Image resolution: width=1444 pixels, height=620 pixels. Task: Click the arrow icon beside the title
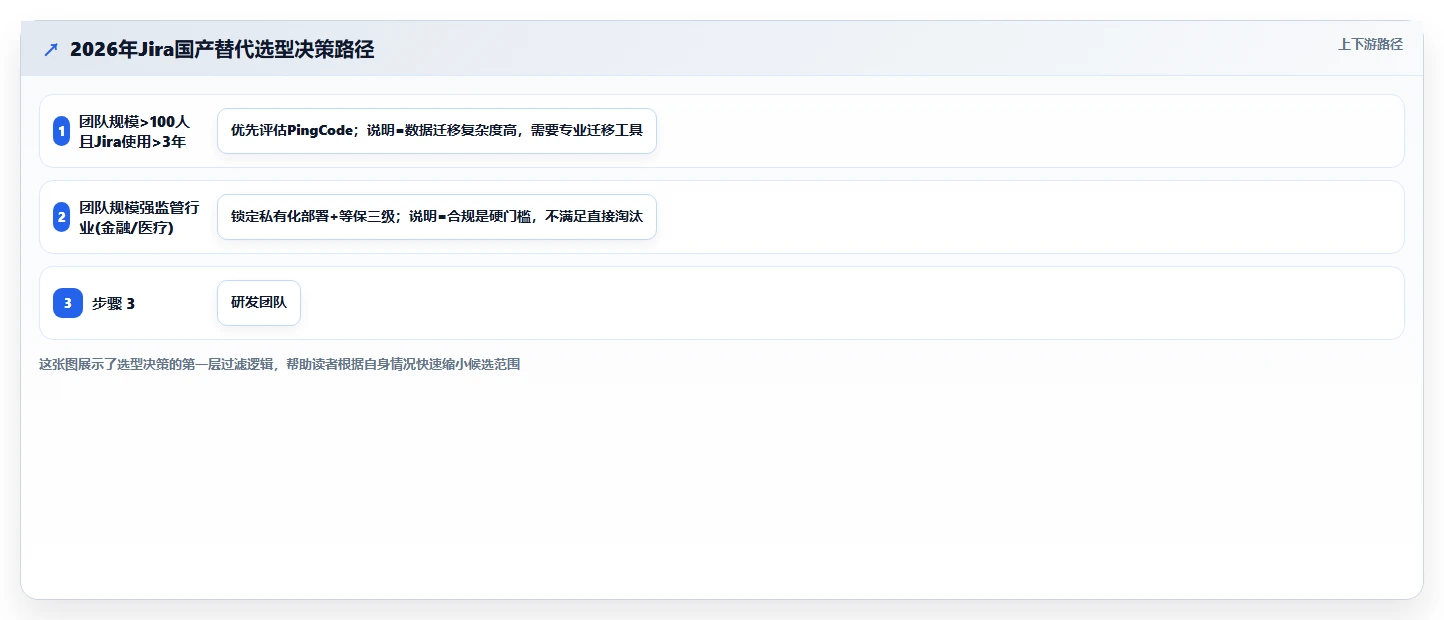[51, 50]
